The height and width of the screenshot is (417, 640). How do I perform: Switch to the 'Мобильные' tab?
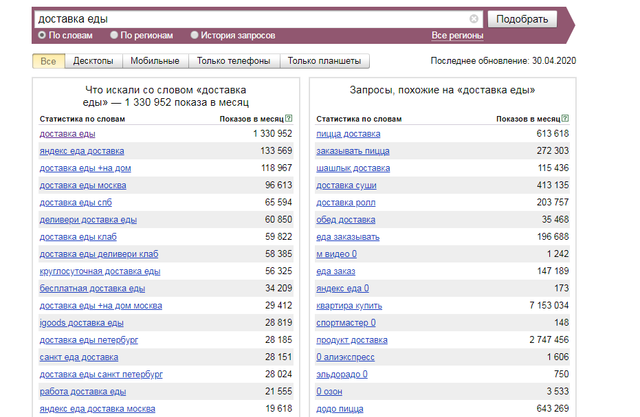click(x=155, y=61)
